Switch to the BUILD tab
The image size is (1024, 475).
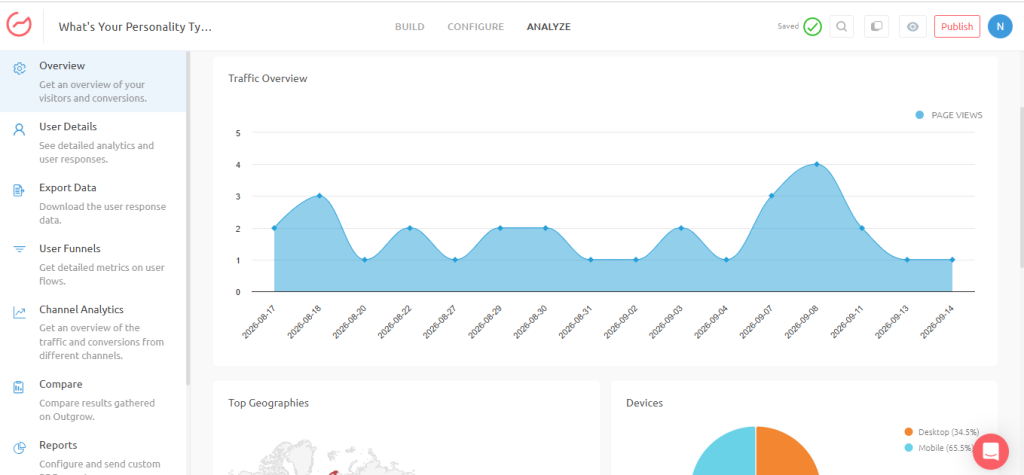409,27
